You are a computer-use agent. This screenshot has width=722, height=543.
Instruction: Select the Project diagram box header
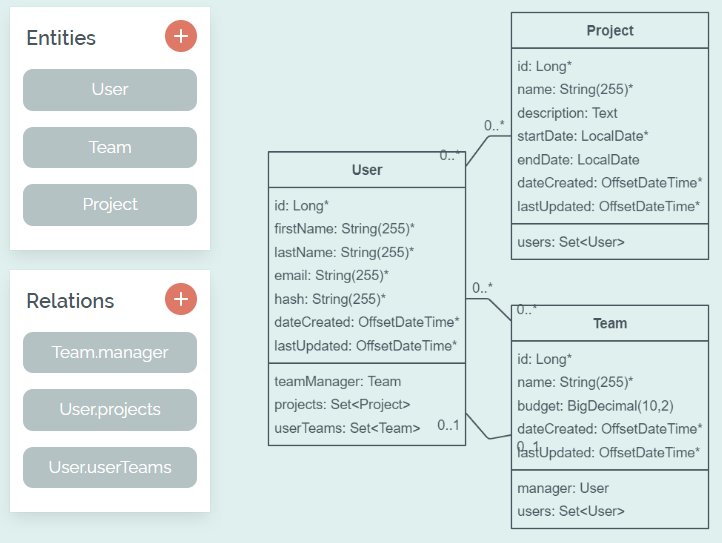tap(610, 30)
